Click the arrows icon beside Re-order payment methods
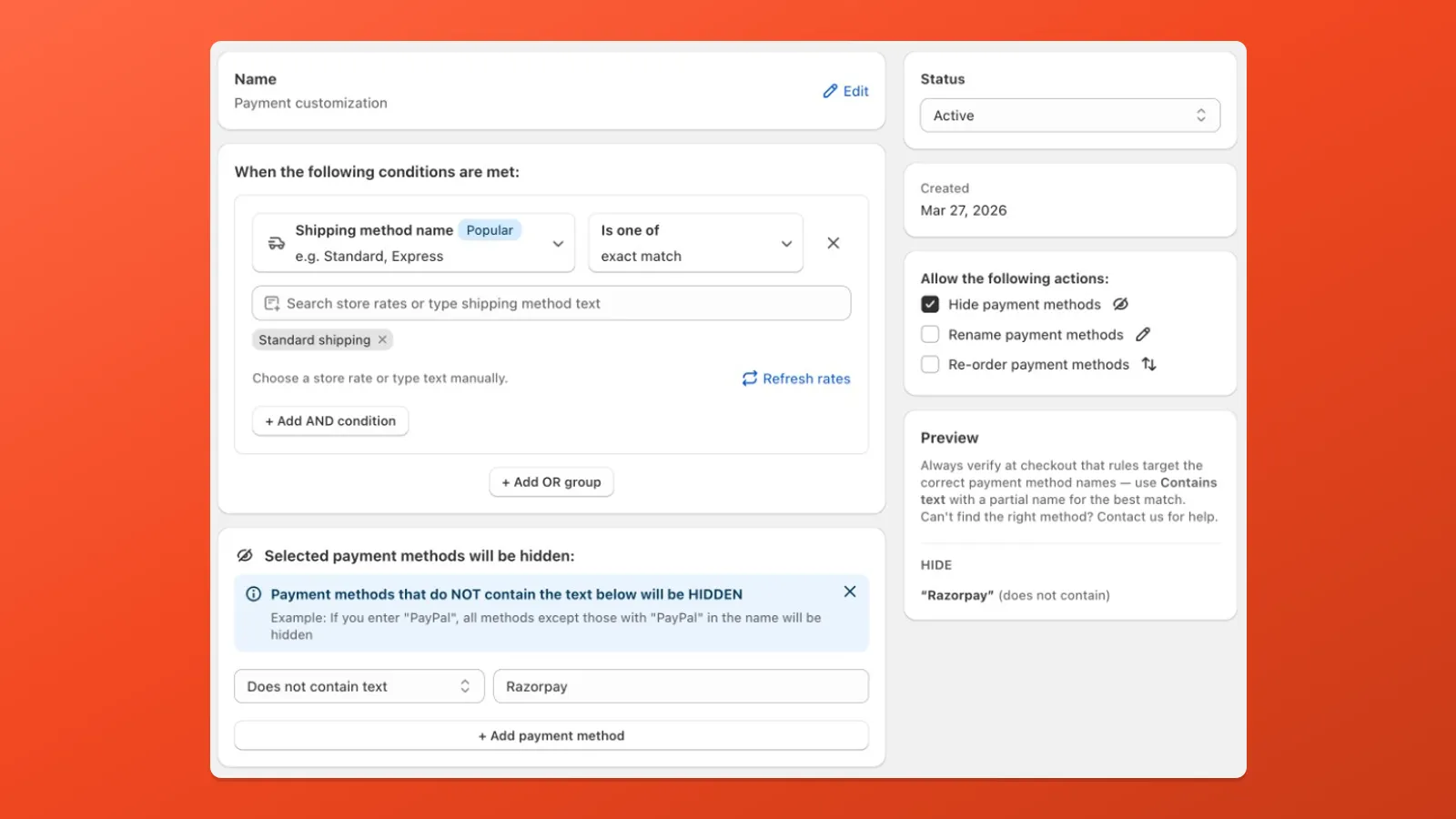1456x819 pixels. point(1149,364)
